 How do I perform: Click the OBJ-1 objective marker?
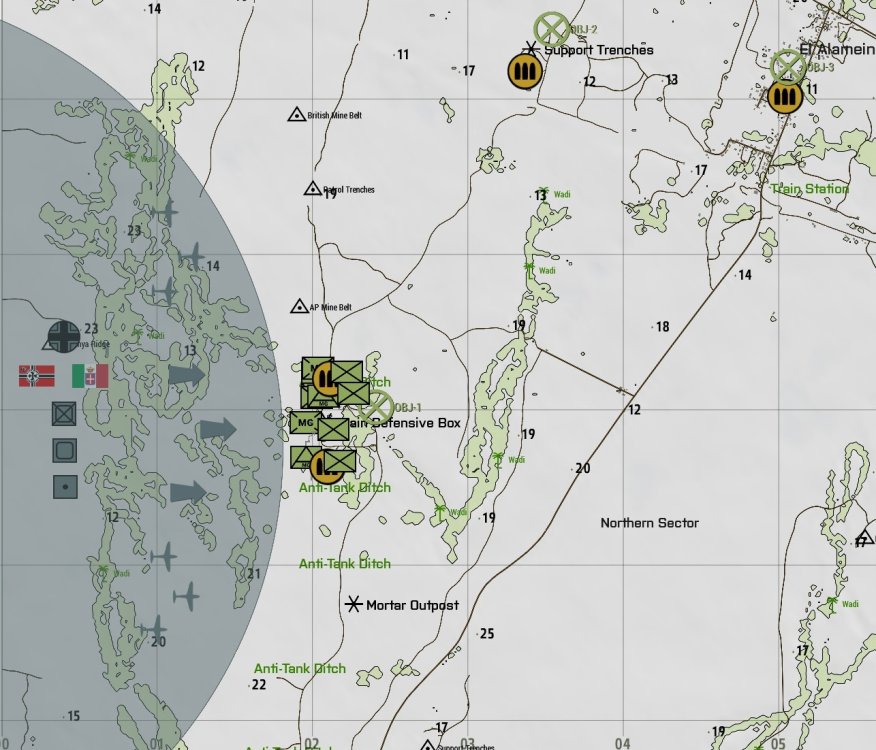point(376,408)
